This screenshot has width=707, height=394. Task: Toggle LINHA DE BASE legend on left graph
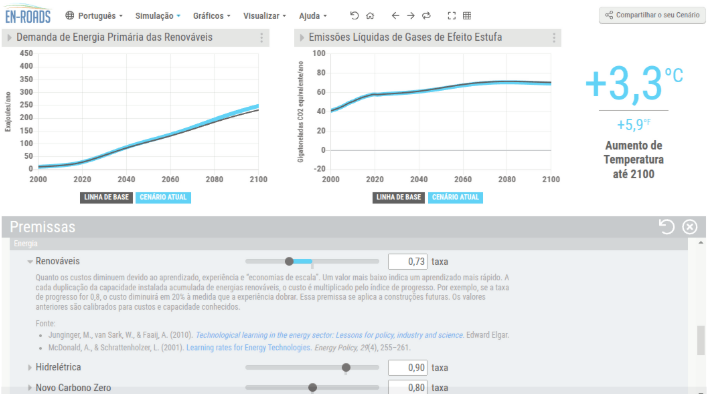coord(106,197)
